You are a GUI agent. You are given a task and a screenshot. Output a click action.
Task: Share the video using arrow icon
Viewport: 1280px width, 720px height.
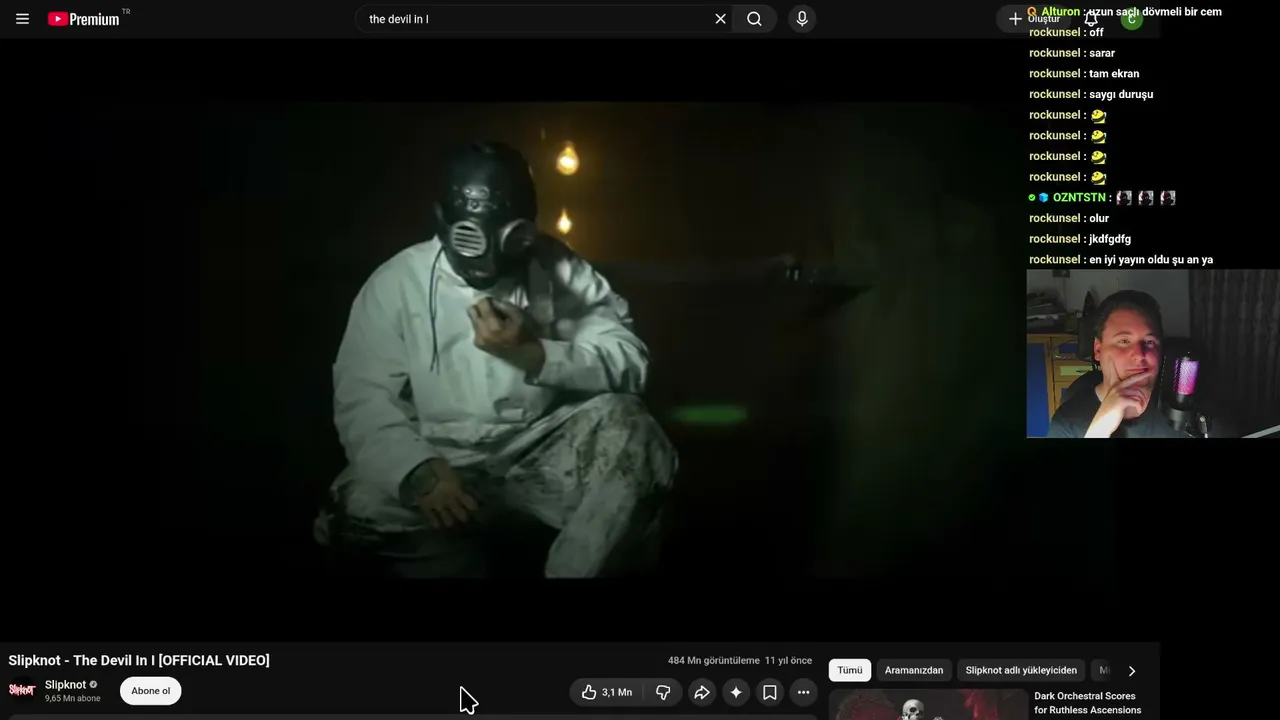coord(702,692)
